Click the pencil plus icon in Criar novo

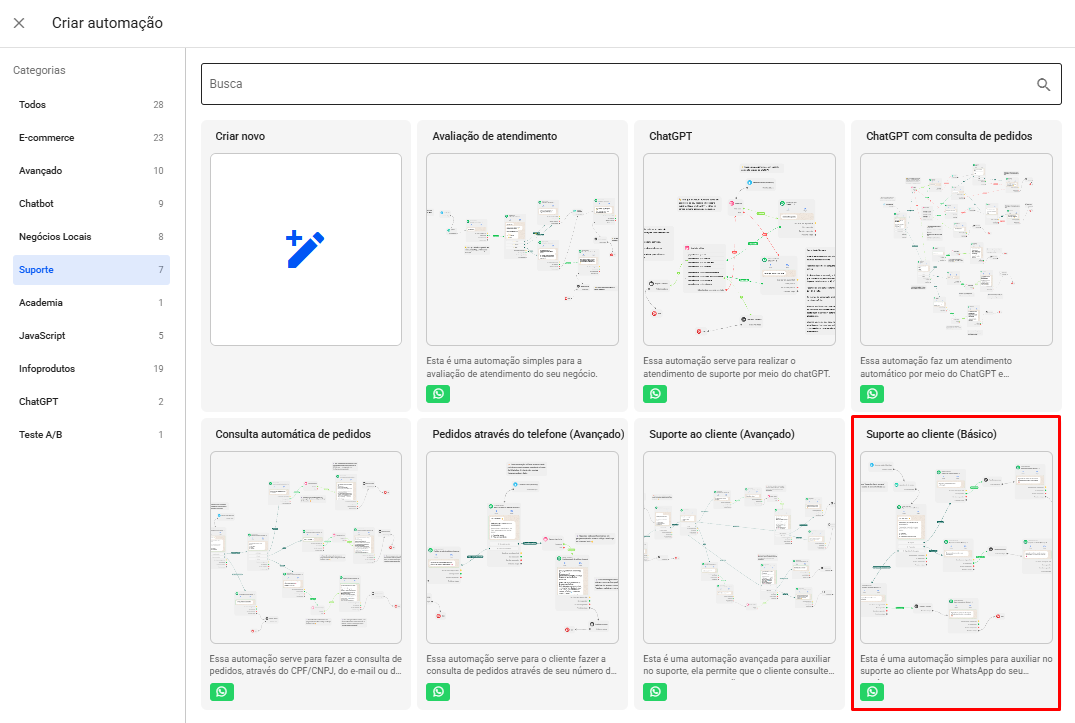(x=305, y=249)
